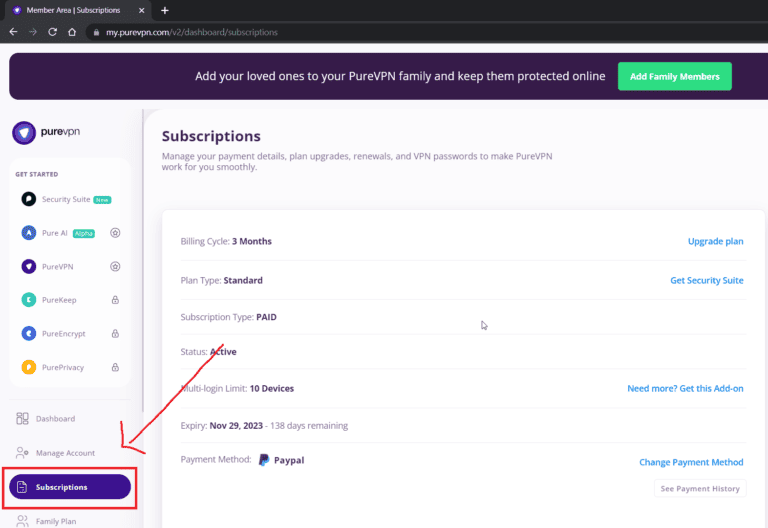Open the Dashboard menu item
The width and height of the screenshot is (768, 528).
click(x=55, y=419)
